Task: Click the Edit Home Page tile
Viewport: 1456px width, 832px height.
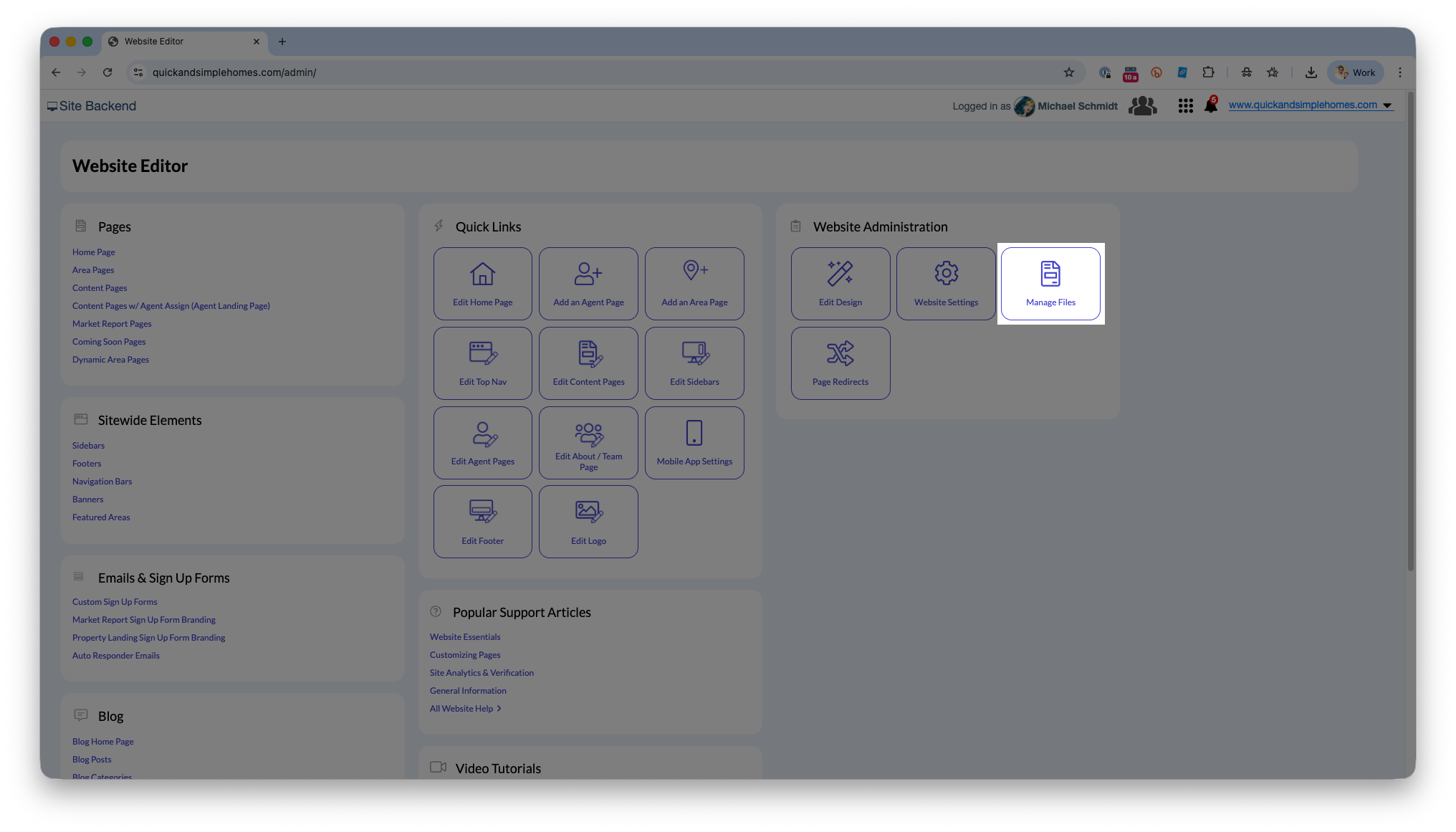Action: (x=482, y=284)
